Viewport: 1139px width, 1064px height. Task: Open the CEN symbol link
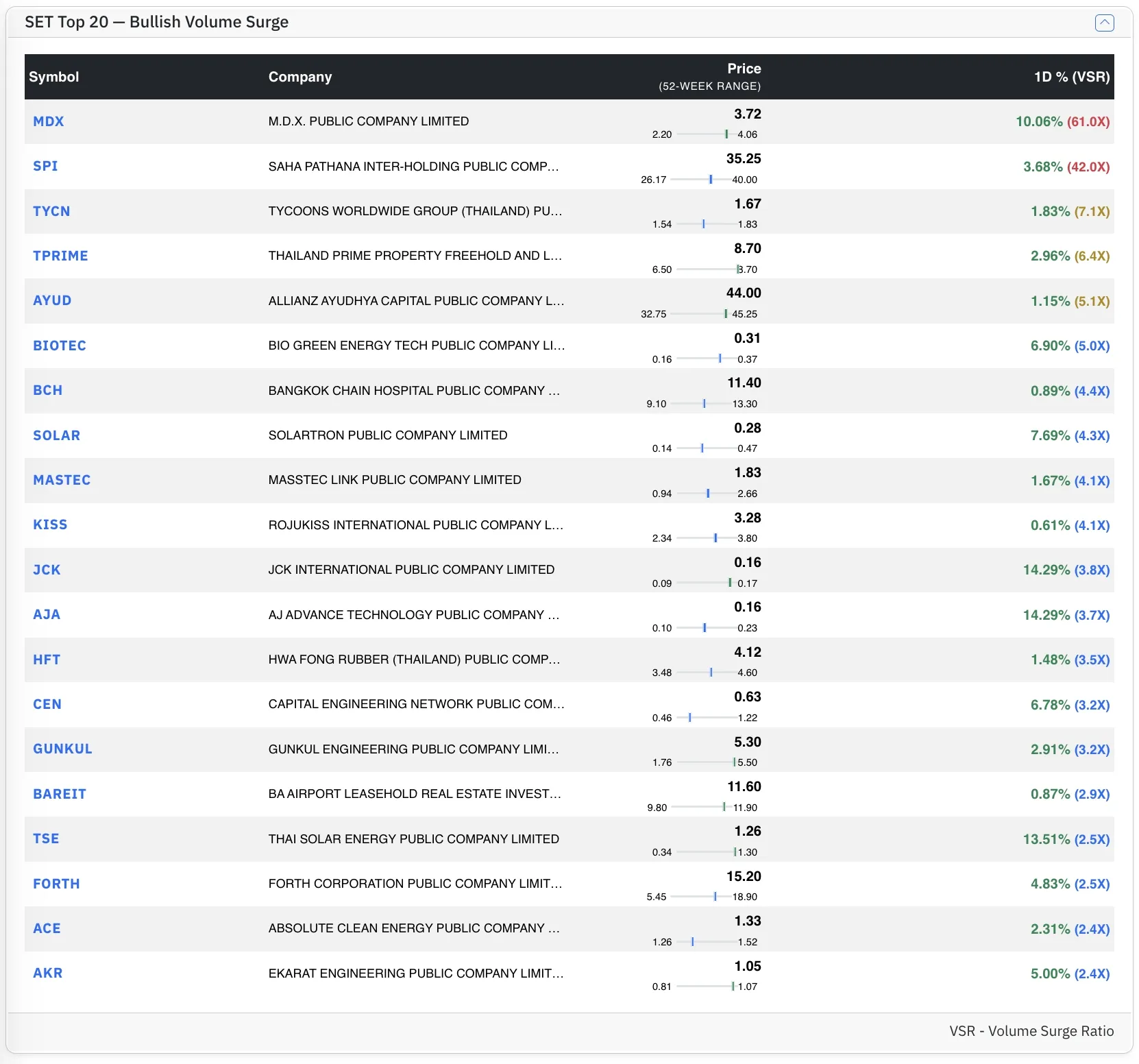click(x=47, y=704)
